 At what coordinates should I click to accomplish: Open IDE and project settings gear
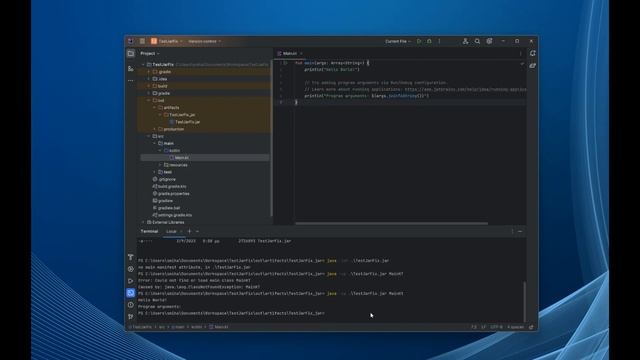point(489,41)
